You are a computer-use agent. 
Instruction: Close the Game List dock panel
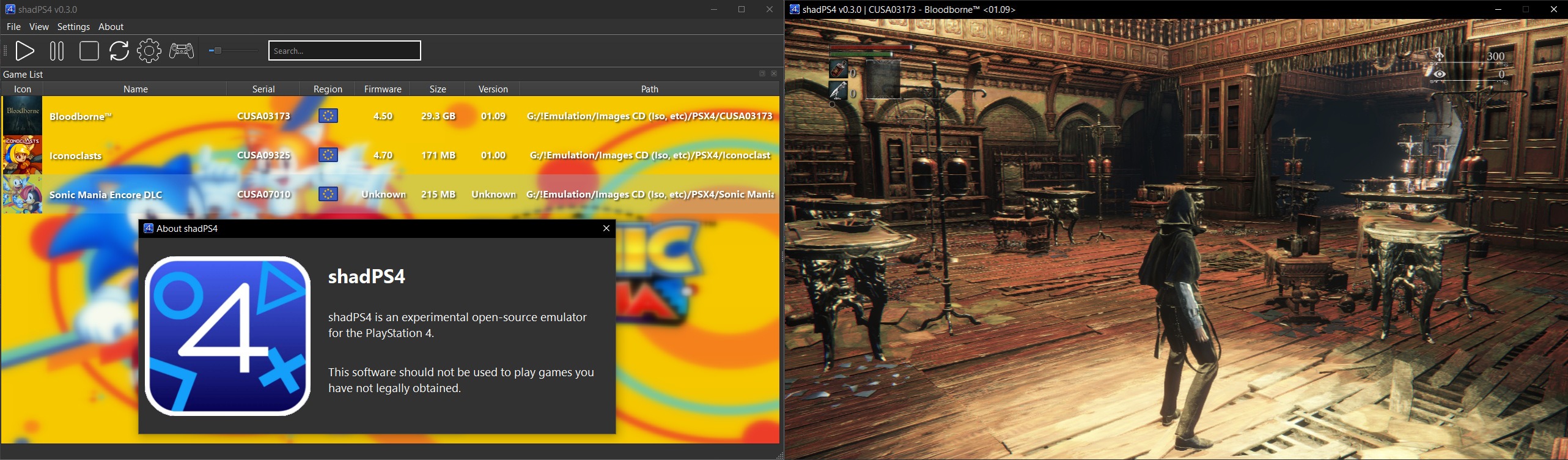pos(774,74)
